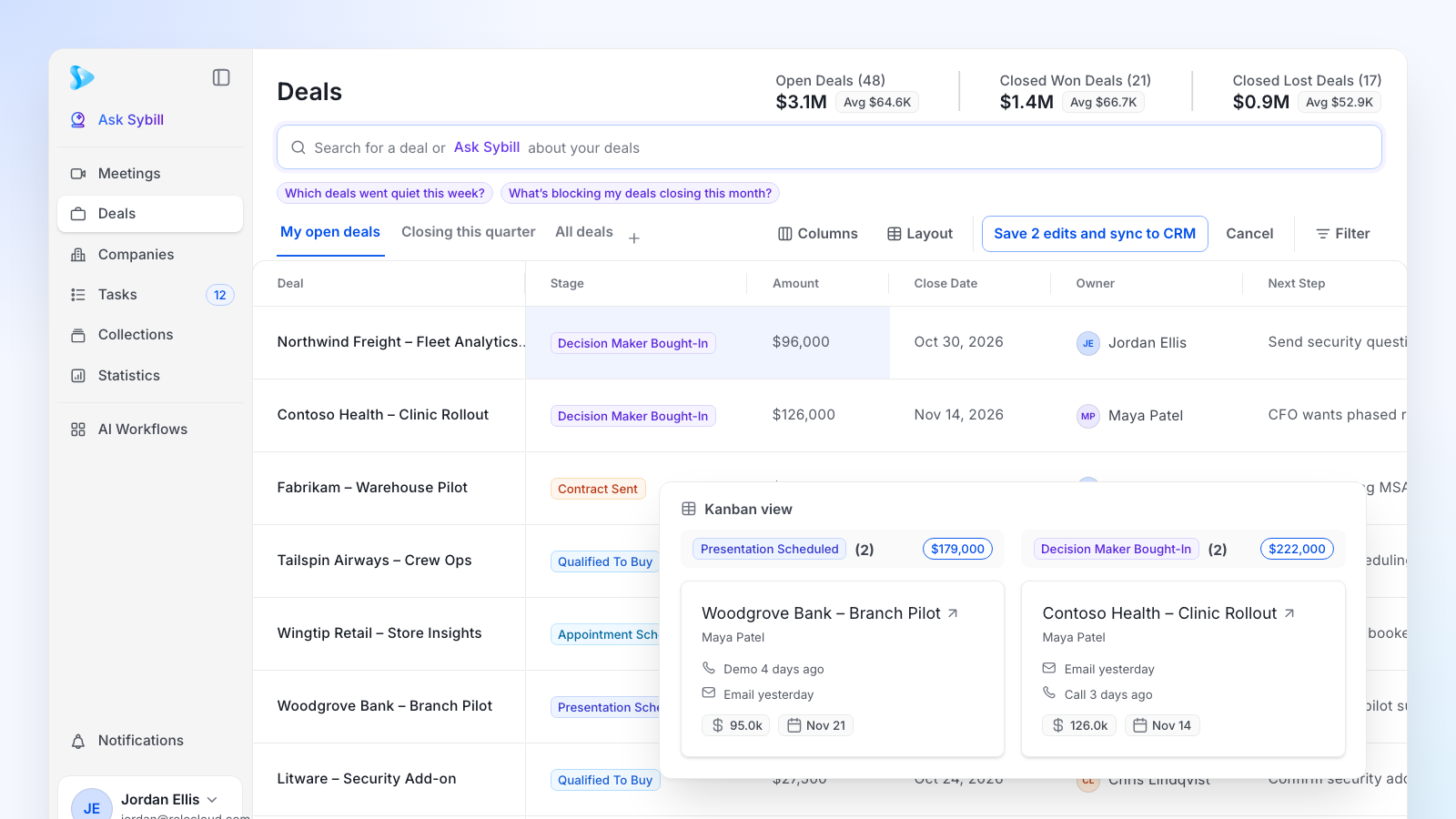This screenshot has width=1456, height=819.
Task: Ask what's blocking deals closing this month
Action: 640,193
